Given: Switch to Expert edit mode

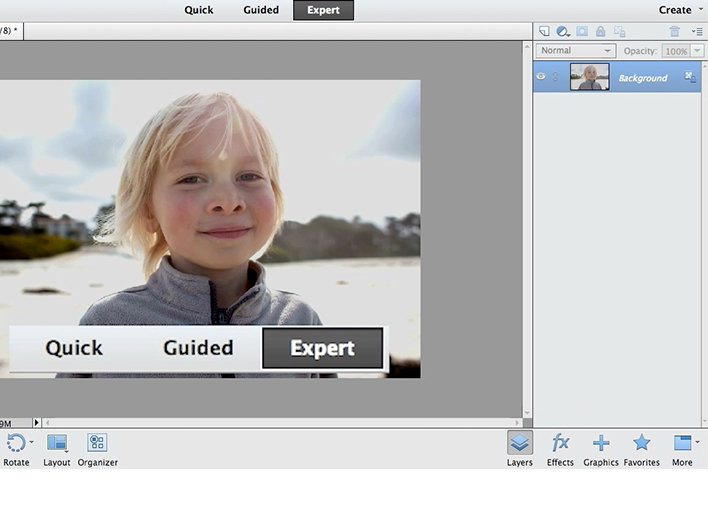Looking at the screenshot, I should click(323, 10).
